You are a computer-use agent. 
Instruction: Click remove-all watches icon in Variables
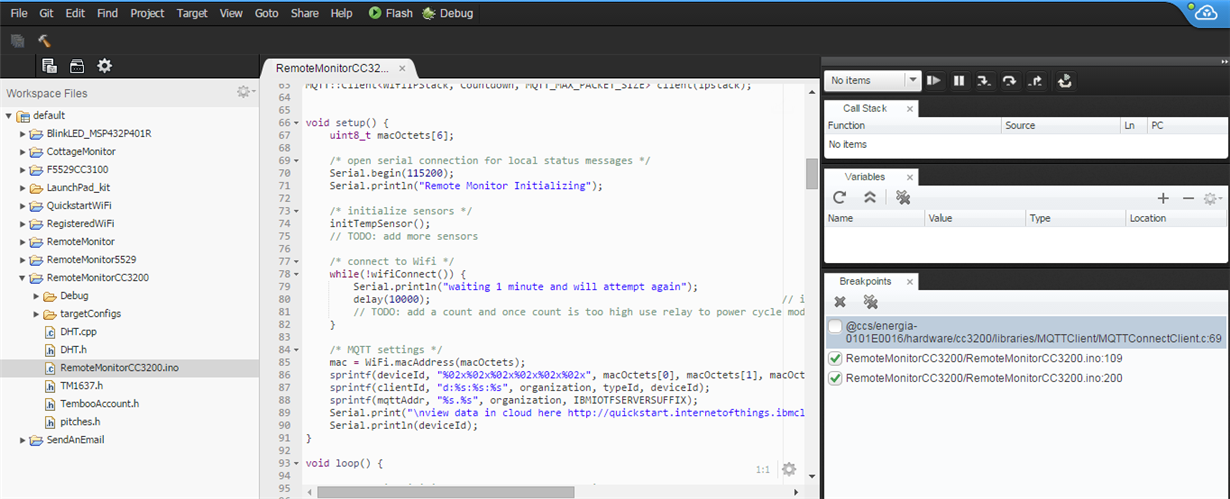(902, 198)
